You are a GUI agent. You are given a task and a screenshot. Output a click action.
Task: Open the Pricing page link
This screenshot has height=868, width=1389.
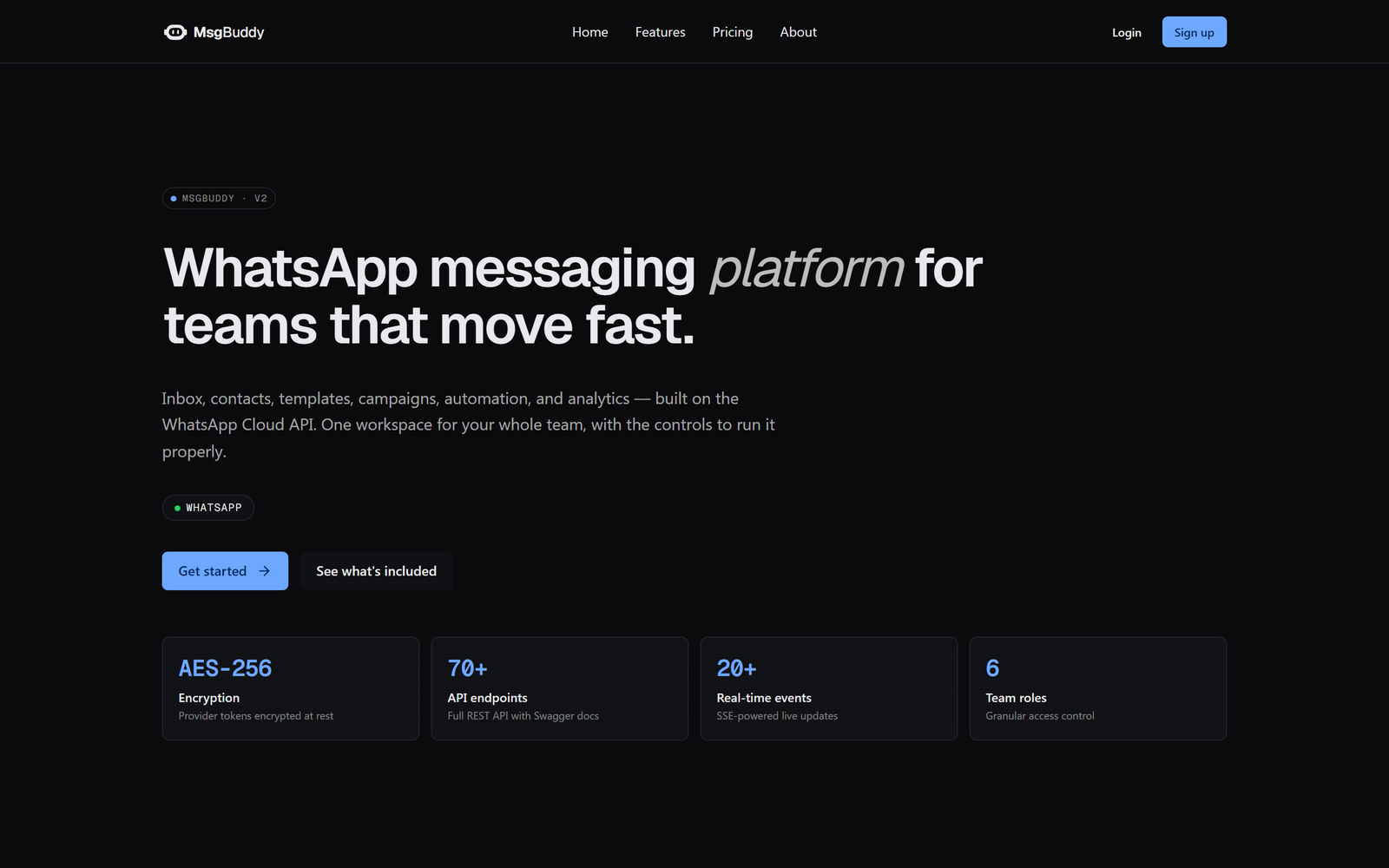click(x=733, y=32)
